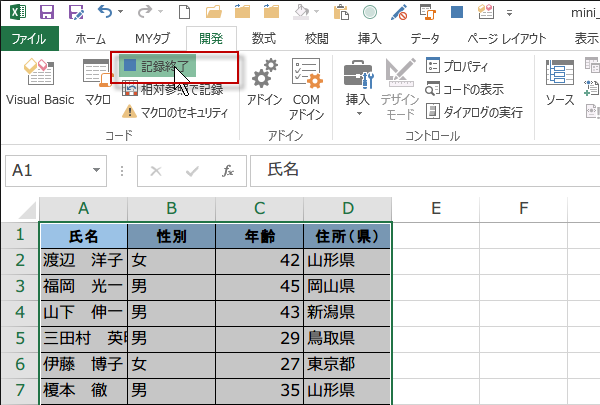Click the Redo arrow icon

[x=145, y=11]
